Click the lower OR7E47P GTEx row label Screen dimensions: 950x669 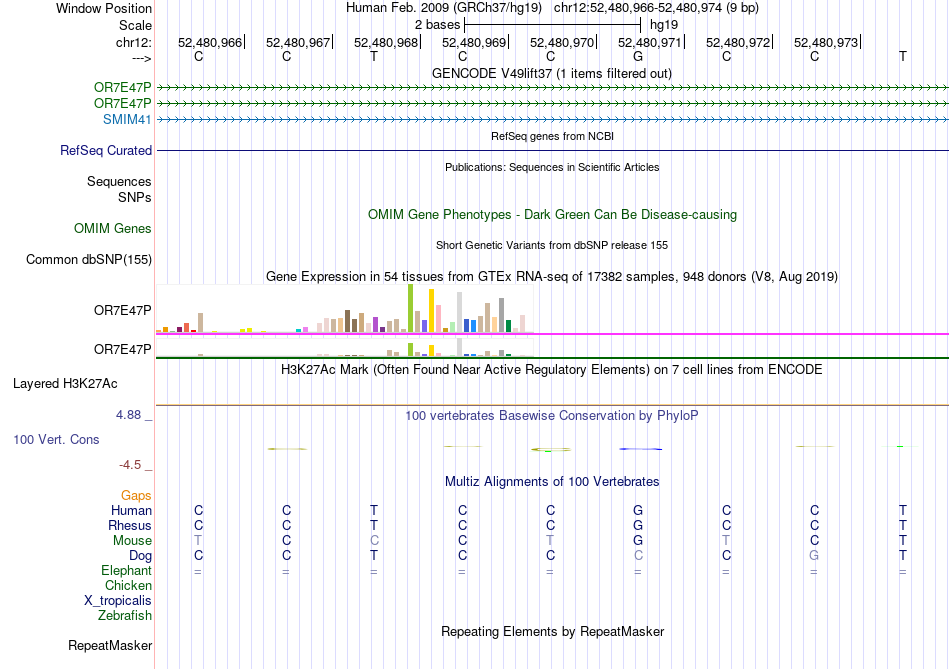pyautogui.click(x=122, y=350)
